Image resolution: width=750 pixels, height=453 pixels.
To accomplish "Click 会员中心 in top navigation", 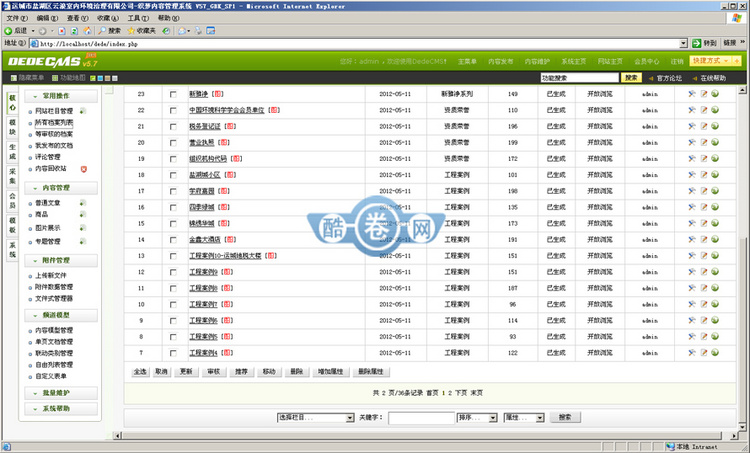I will point(647,61).
